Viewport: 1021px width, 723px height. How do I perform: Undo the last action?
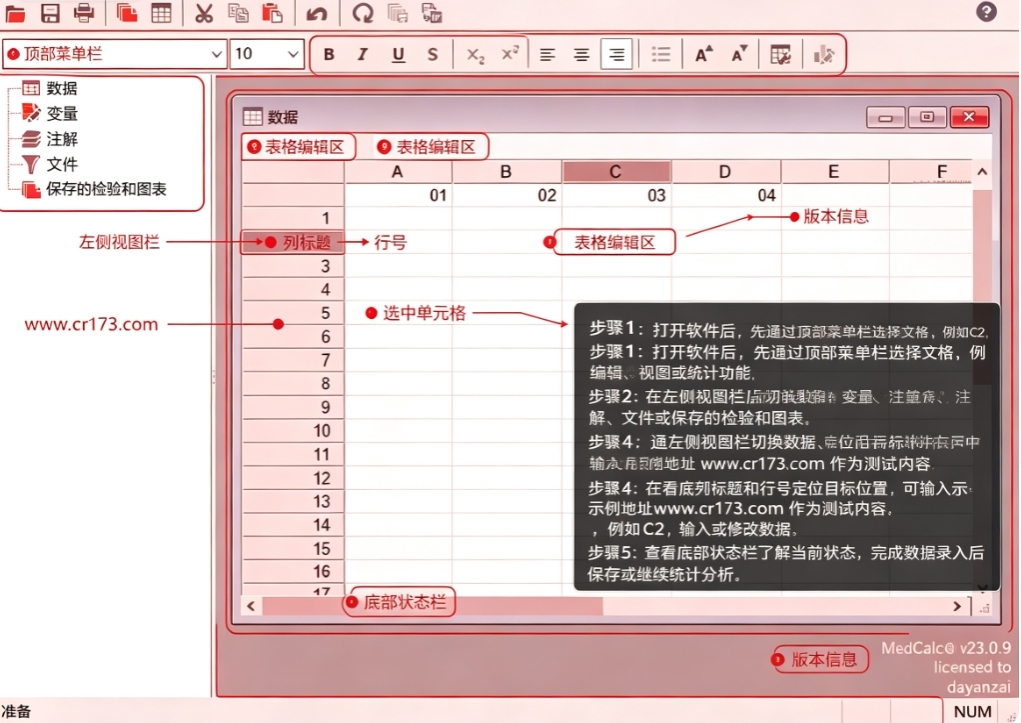coord(316,13)
